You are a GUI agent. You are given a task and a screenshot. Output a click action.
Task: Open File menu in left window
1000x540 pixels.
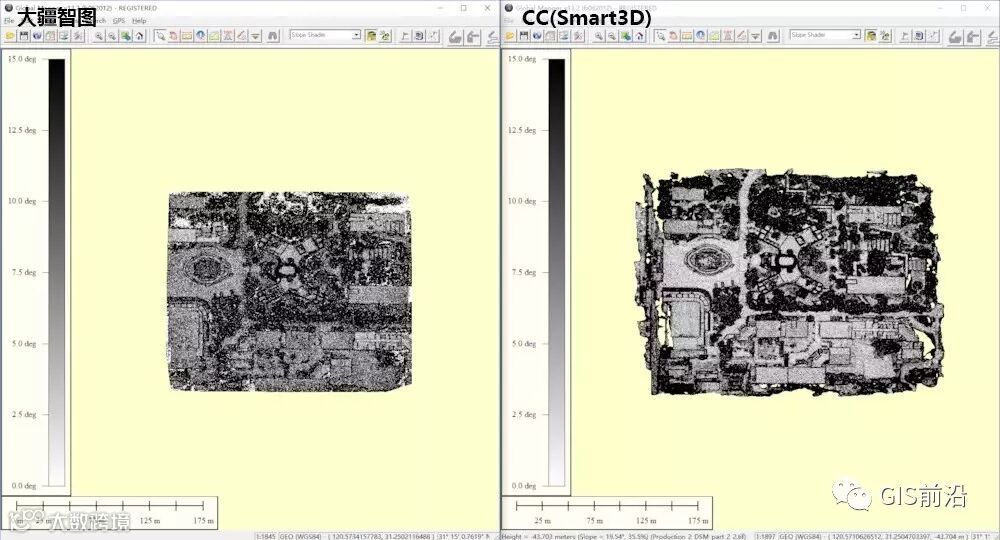pyautogui.click(x=8, y=21)
